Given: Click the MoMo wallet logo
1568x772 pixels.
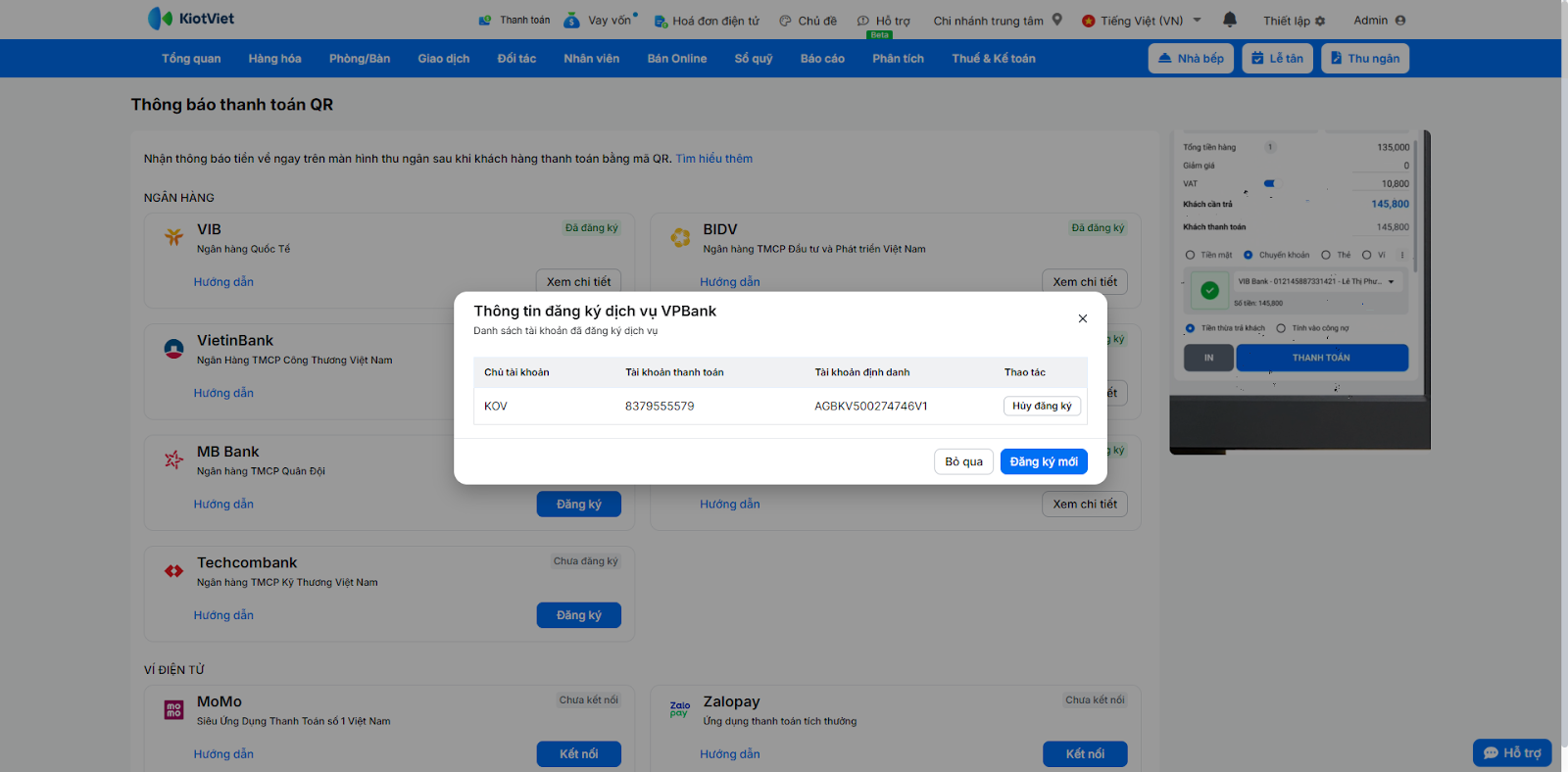Looking at the screenshot, I should 173,710.
